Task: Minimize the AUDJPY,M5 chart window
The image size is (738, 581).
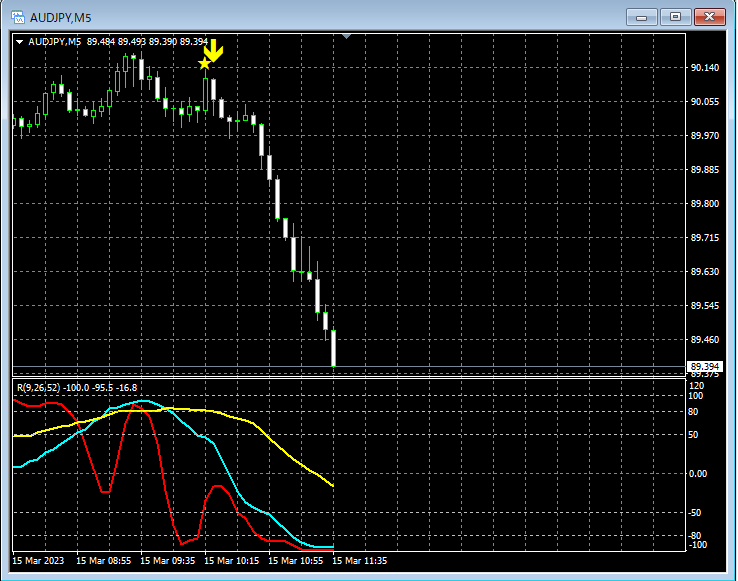Action: (x=641, y=17)
